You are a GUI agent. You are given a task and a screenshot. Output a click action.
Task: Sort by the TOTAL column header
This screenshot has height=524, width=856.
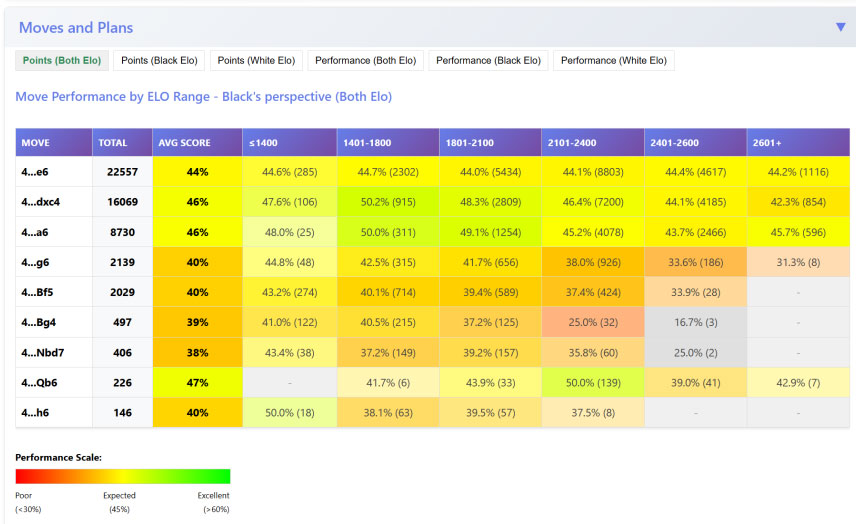click(113, 143)
